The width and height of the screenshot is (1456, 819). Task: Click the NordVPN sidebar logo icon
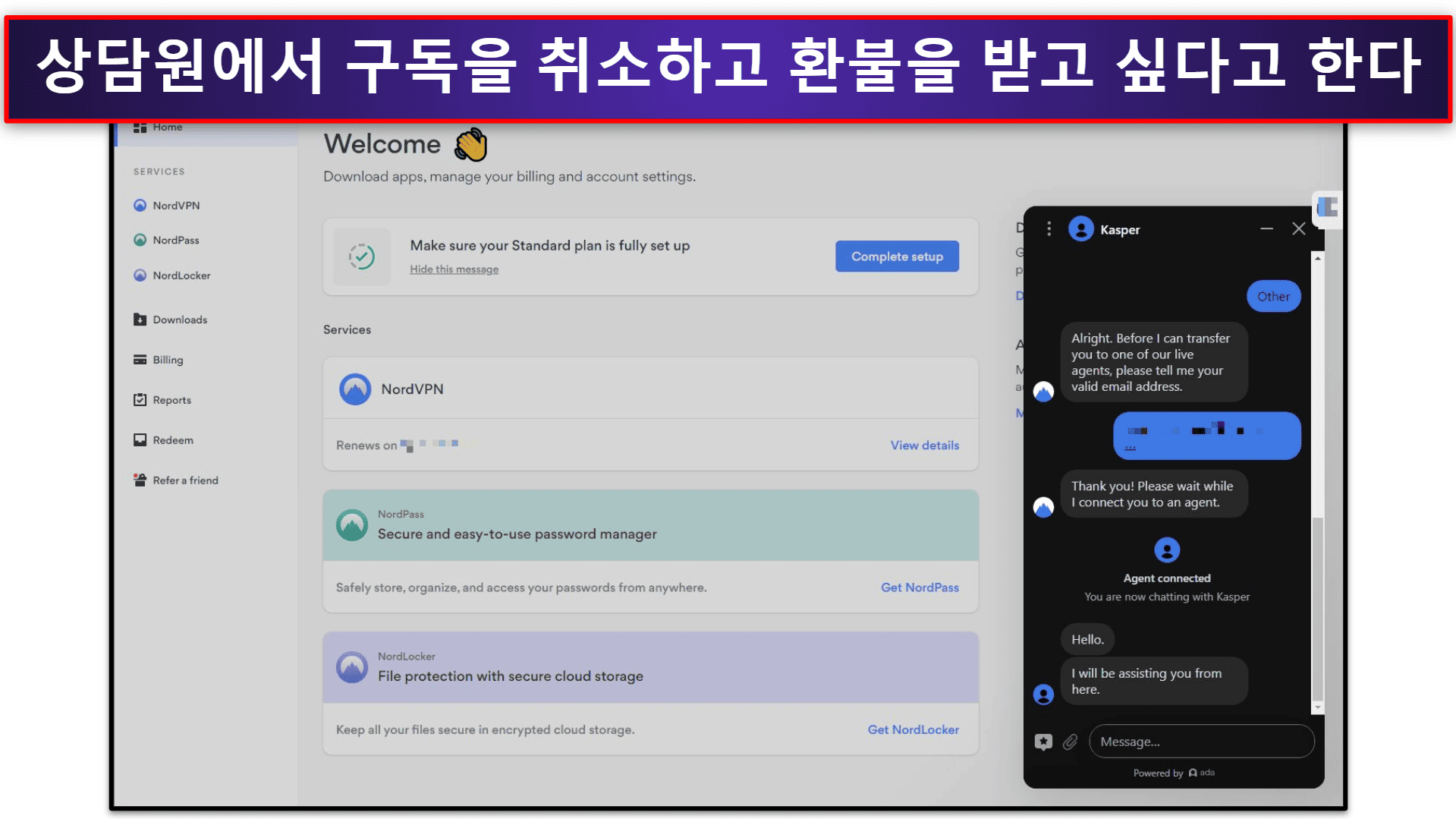[140, 206]
